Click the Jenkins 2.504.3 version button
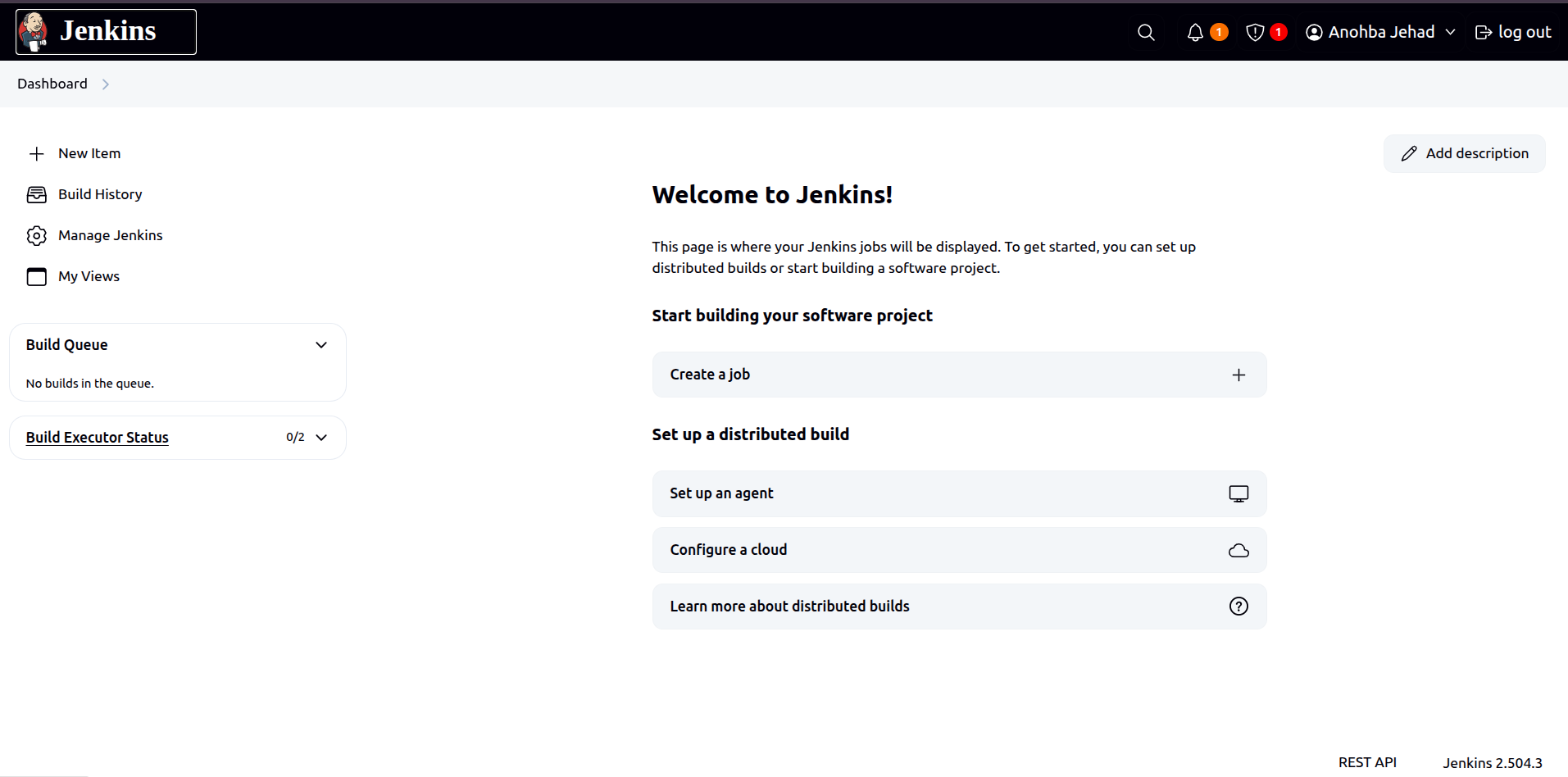Image resolution: width=1568 pixels, height=777 pixels. pyautogui.click(x=1493, y=762)
